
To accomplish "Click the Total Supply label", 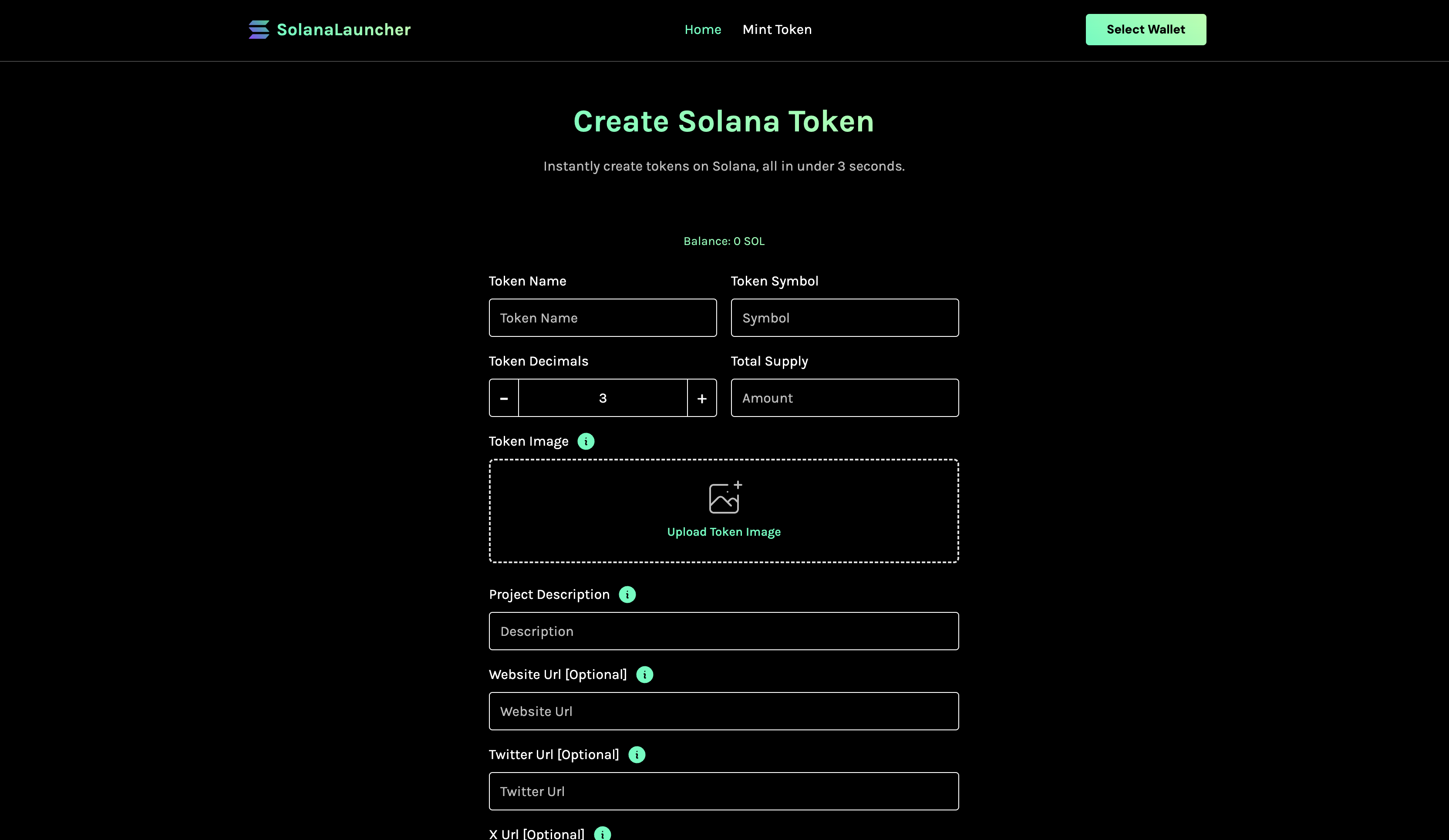I will point(769,361).
